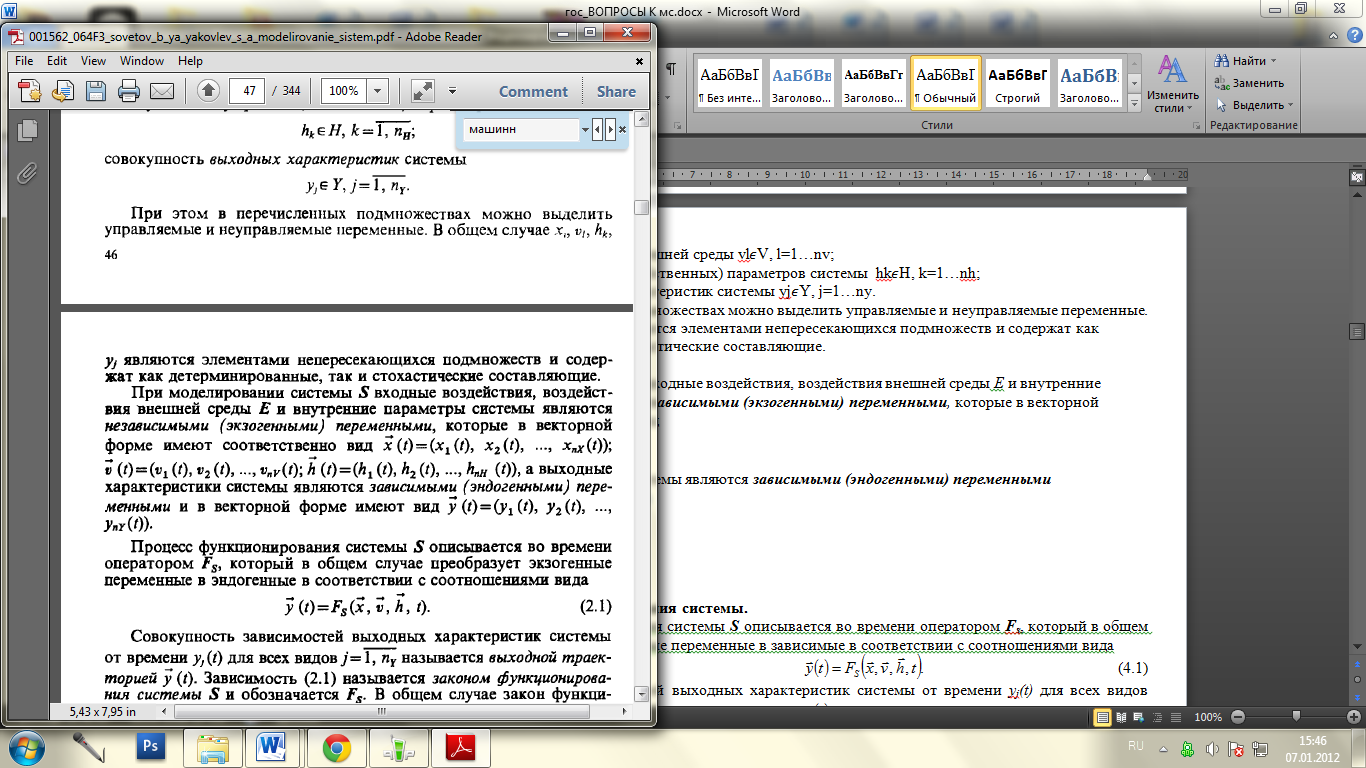Minimize the Word ribbon with the caret icon
1366x768 pixels.
click(x=1332, y=34)
